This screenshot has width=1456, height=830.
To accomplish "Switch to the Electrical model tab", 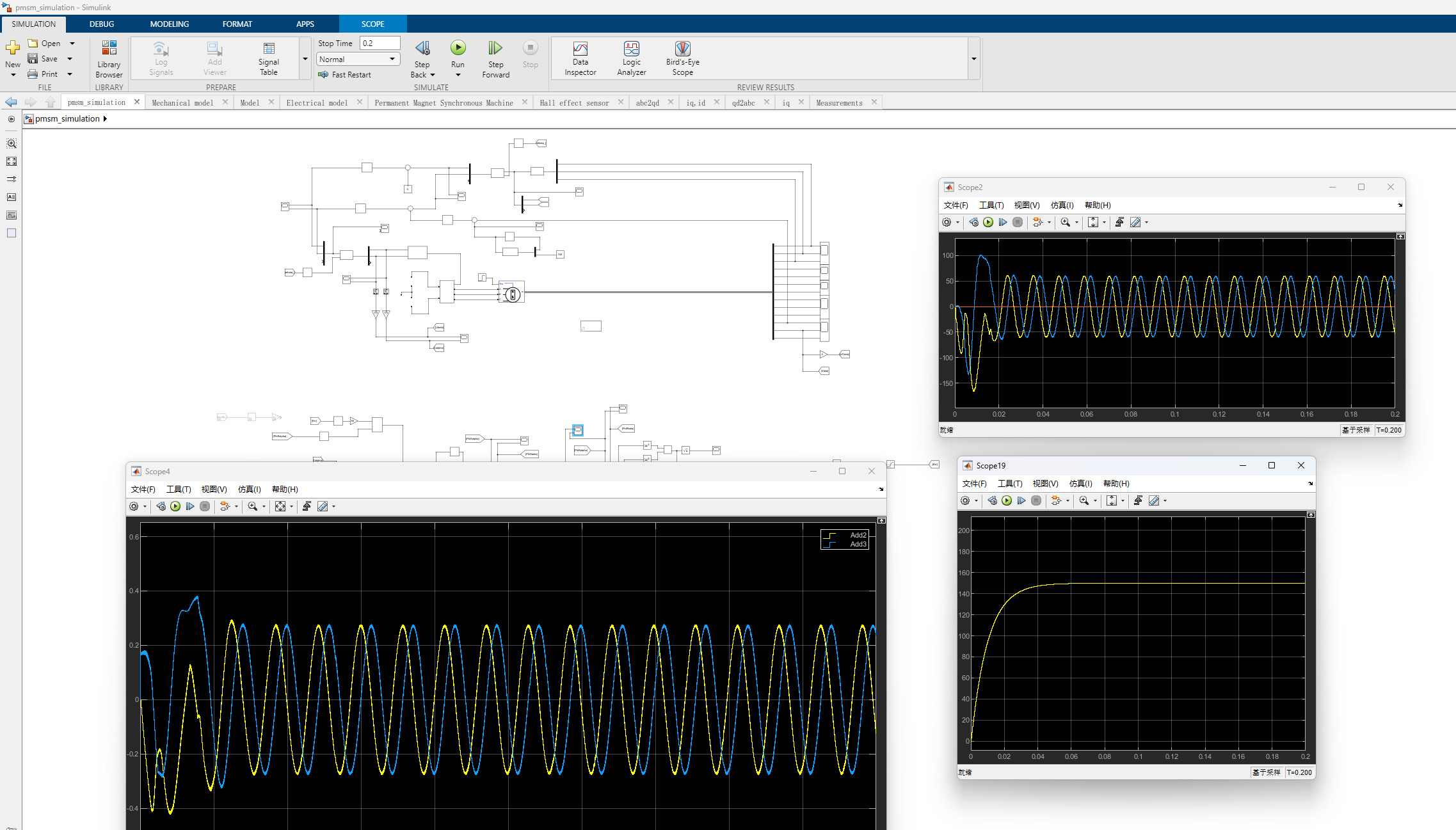I will click(317, 103).
